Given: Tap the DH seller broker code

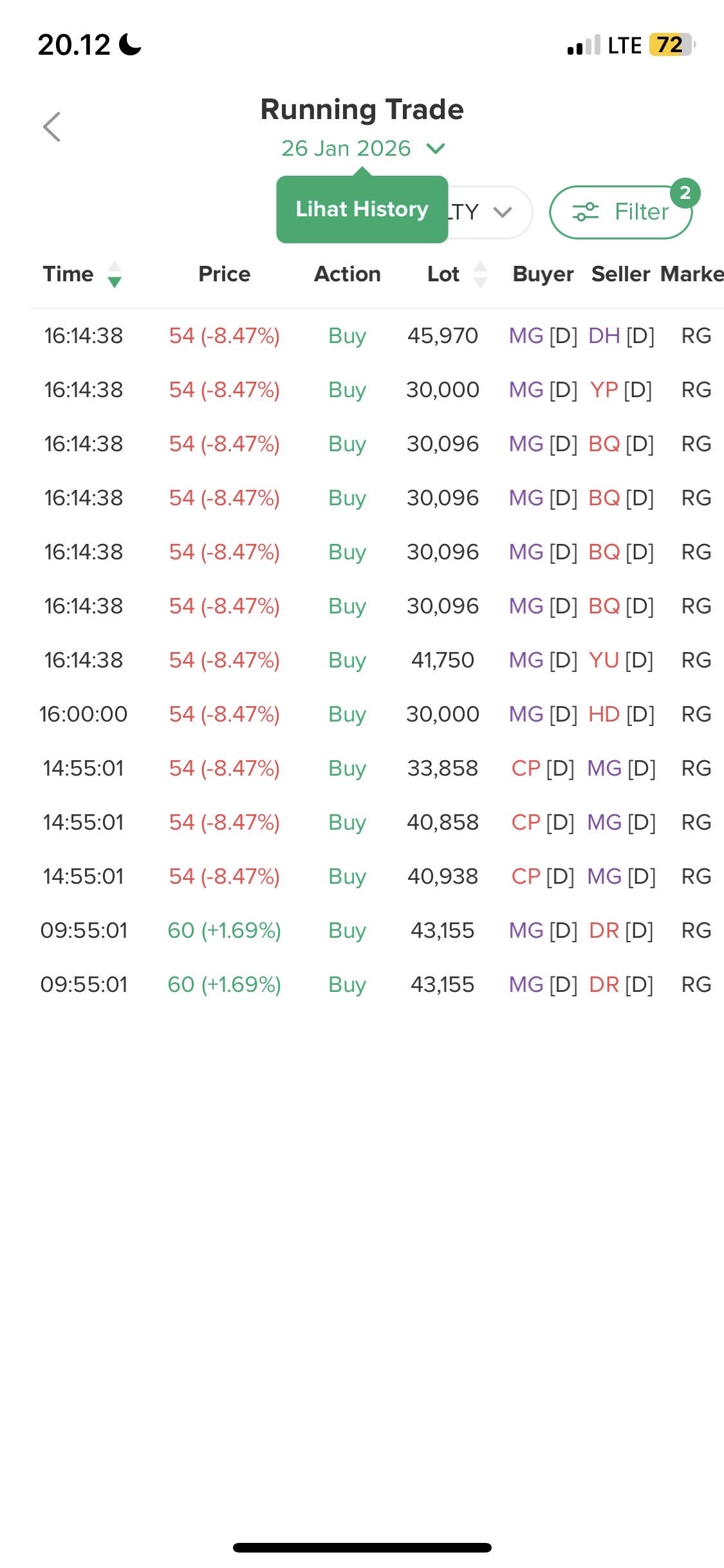Looking at the screenshot, I should point(604,336).
